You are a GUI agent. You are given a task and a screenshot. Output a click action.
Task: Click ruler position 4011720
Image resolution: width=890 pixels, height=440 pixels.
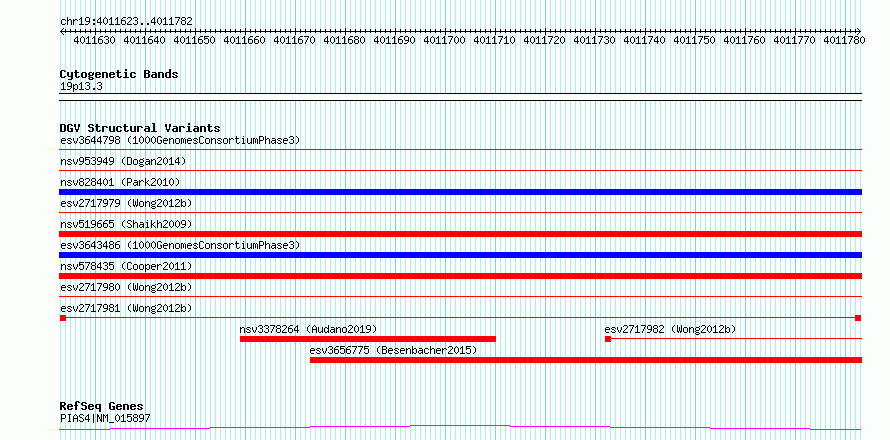544,40
